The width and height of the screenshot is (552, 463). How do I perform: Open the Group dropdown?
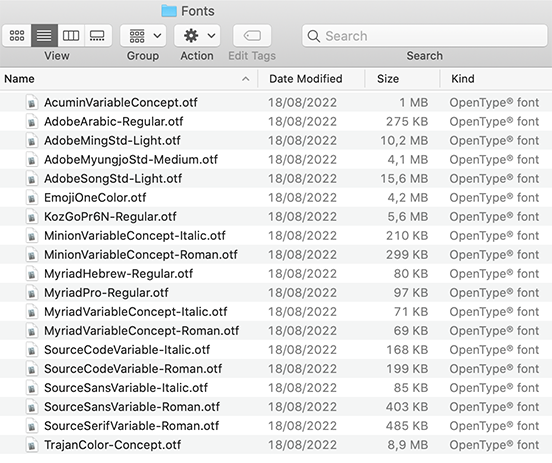click(x=143, y=36)
